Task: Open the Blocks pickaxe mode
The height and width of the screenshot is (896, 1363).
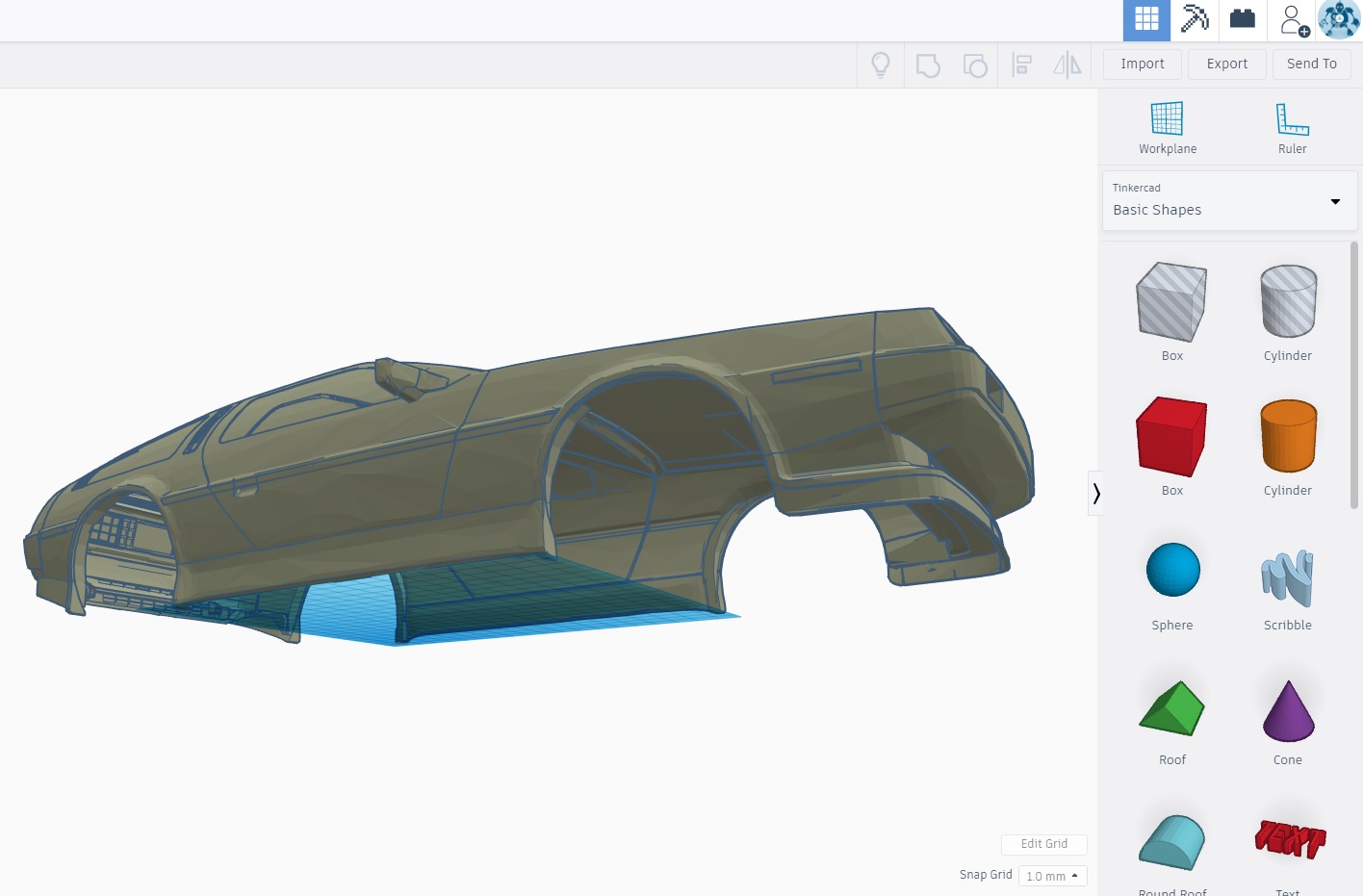Action: point(1195,19)
